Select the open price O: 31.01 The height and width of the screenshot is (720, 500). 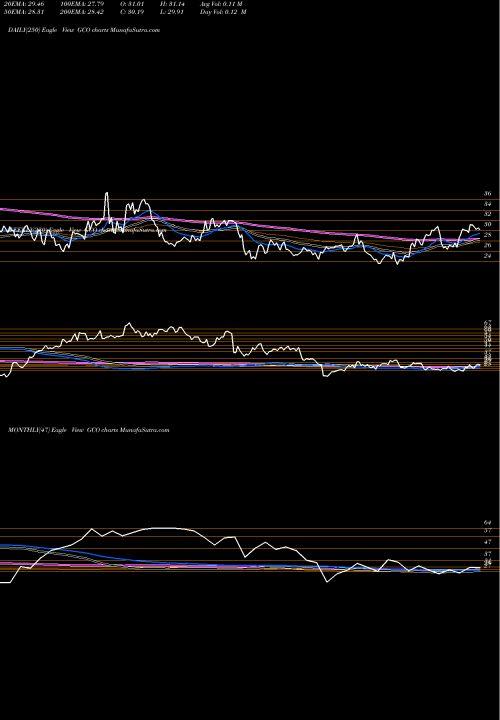click(133, 4)
